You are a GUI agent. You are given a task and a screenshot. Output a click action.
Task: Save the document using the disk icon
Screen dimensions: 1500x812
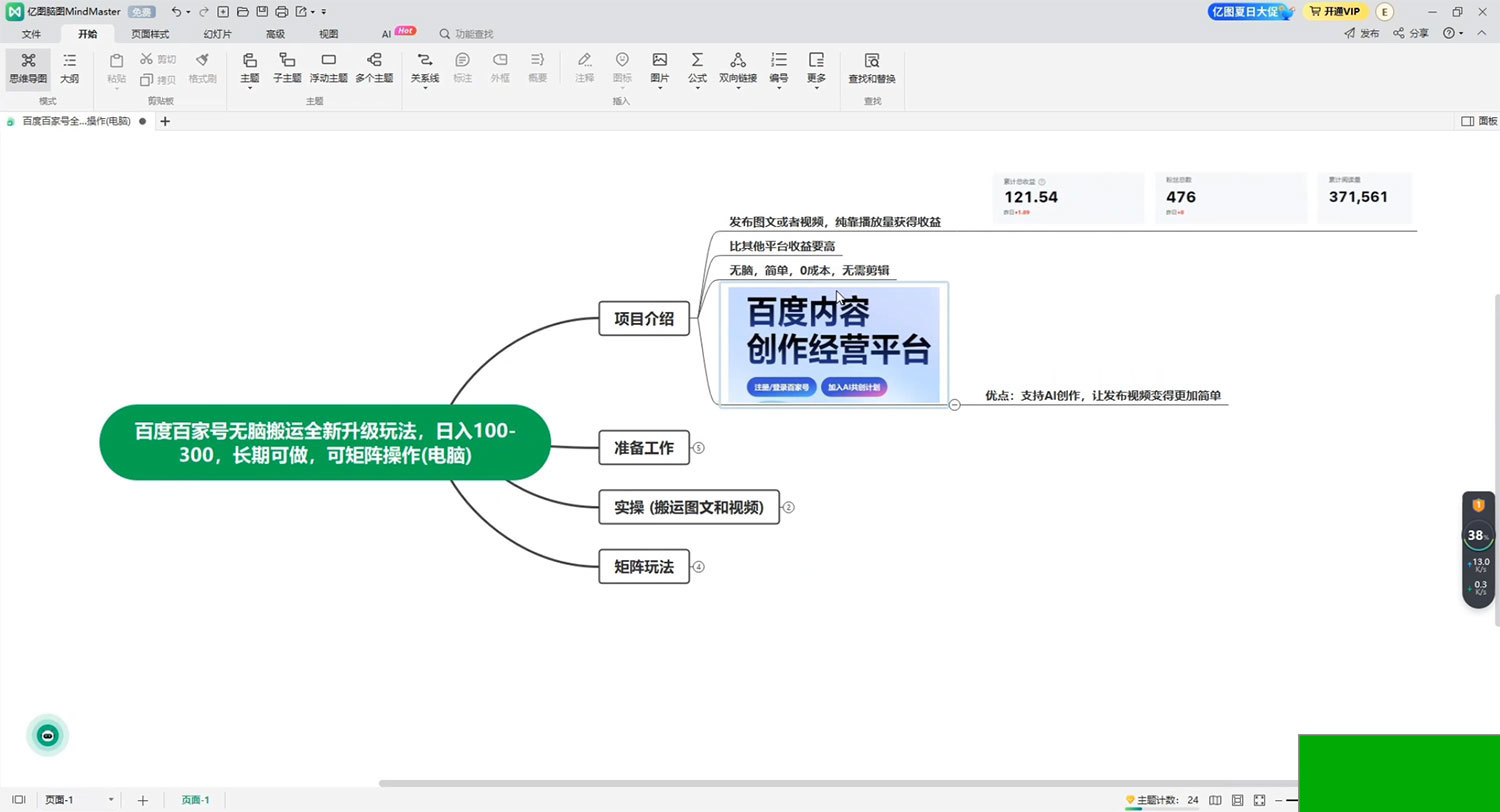coord(261,11)
